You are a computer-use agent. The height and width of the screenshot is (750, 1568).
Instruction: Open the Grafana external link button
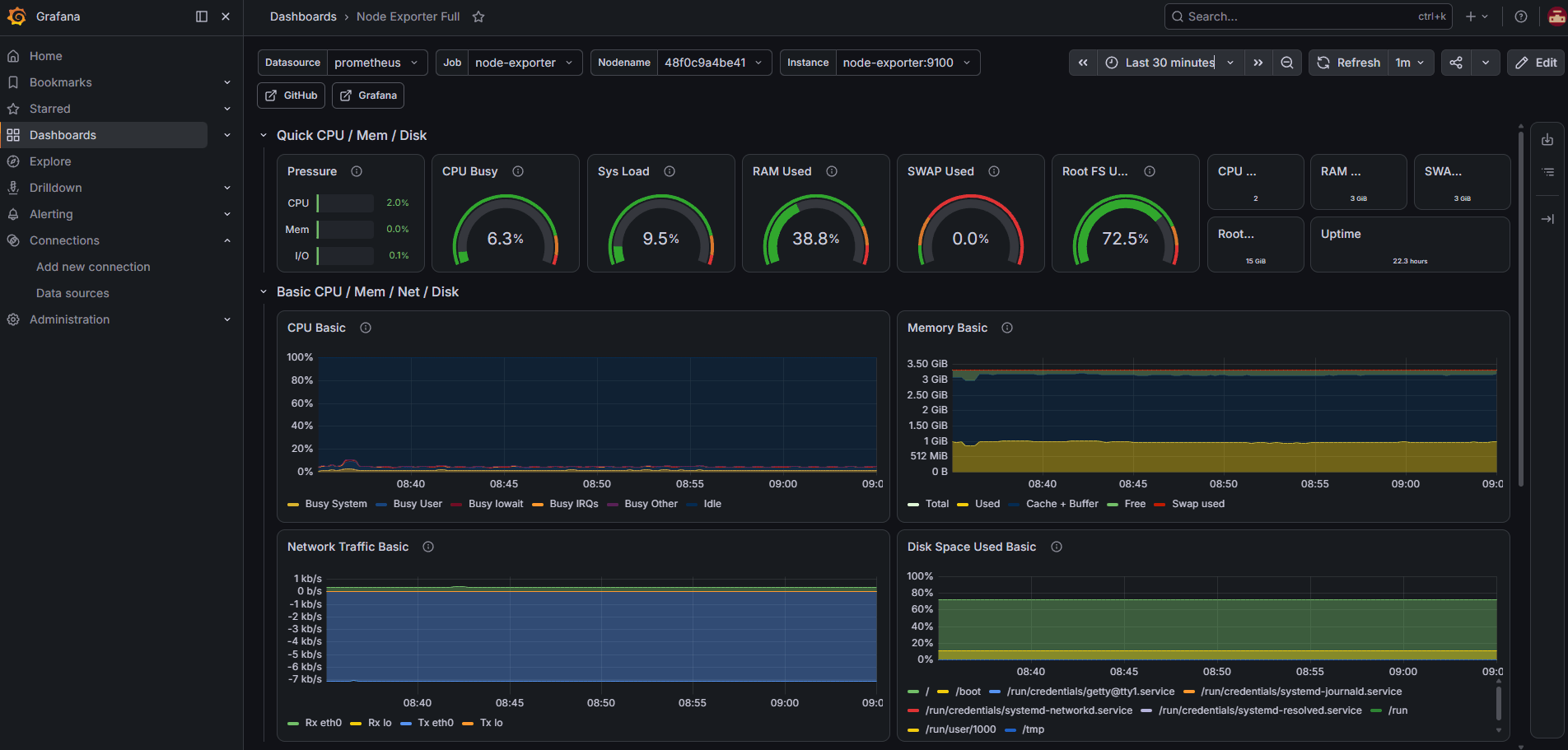click(368, 95)
